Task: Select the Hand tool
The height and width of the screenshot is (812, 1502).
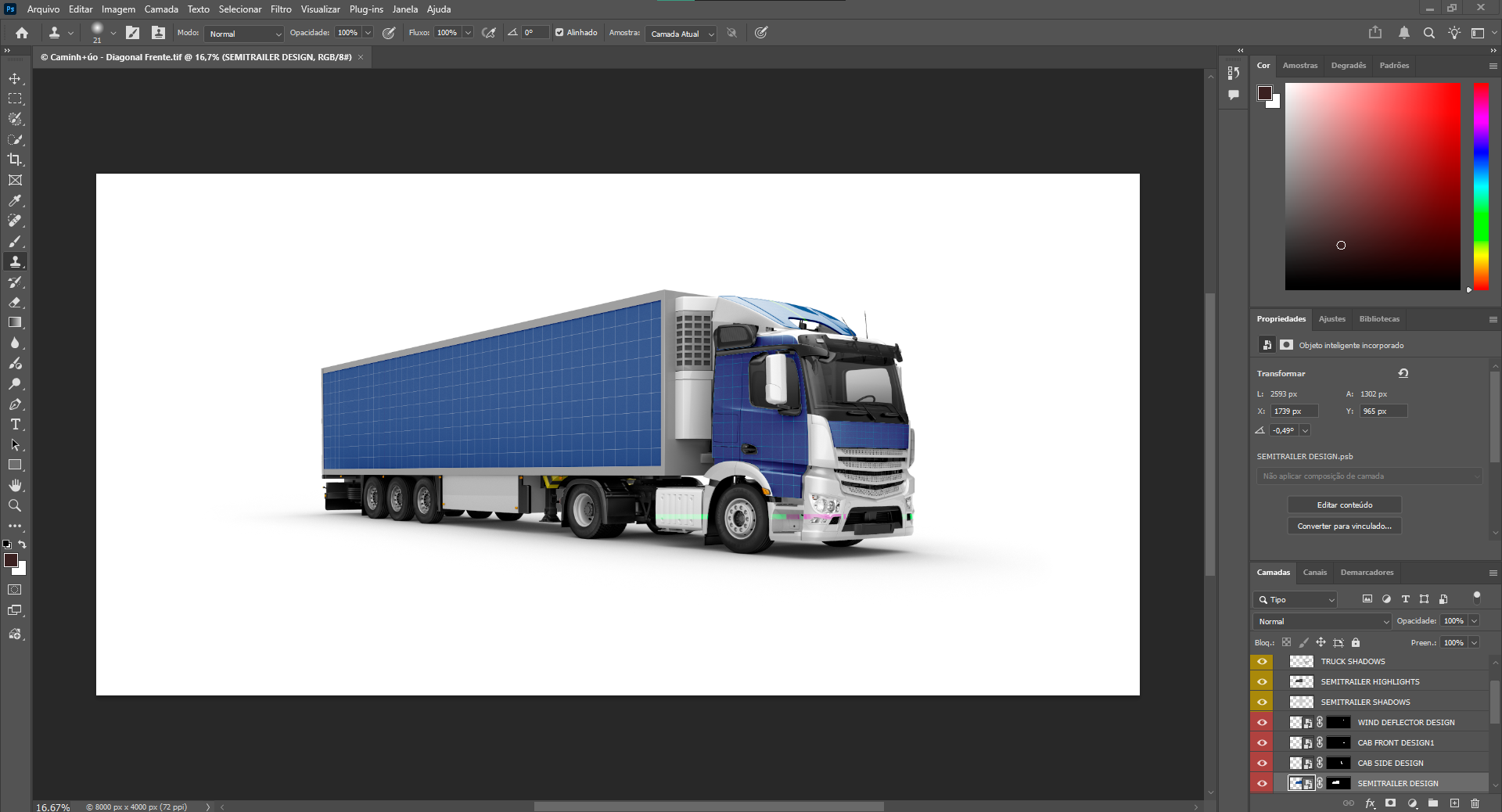Action: pos(15,486)
